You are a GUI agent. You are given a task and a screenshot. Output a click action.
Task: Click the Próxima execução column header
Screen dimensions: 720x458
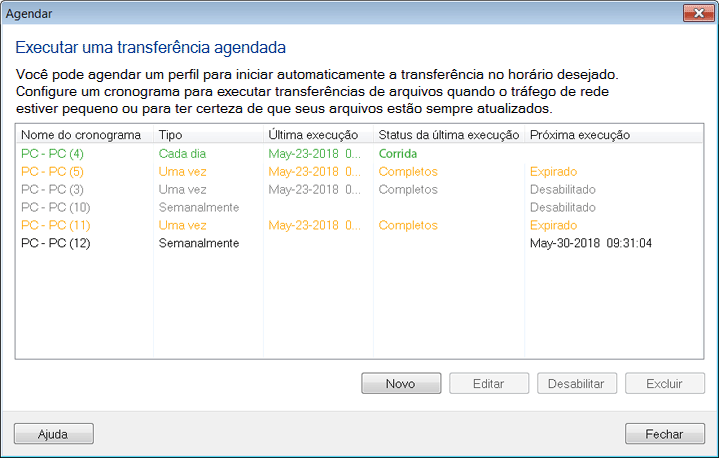coord(580,135)
